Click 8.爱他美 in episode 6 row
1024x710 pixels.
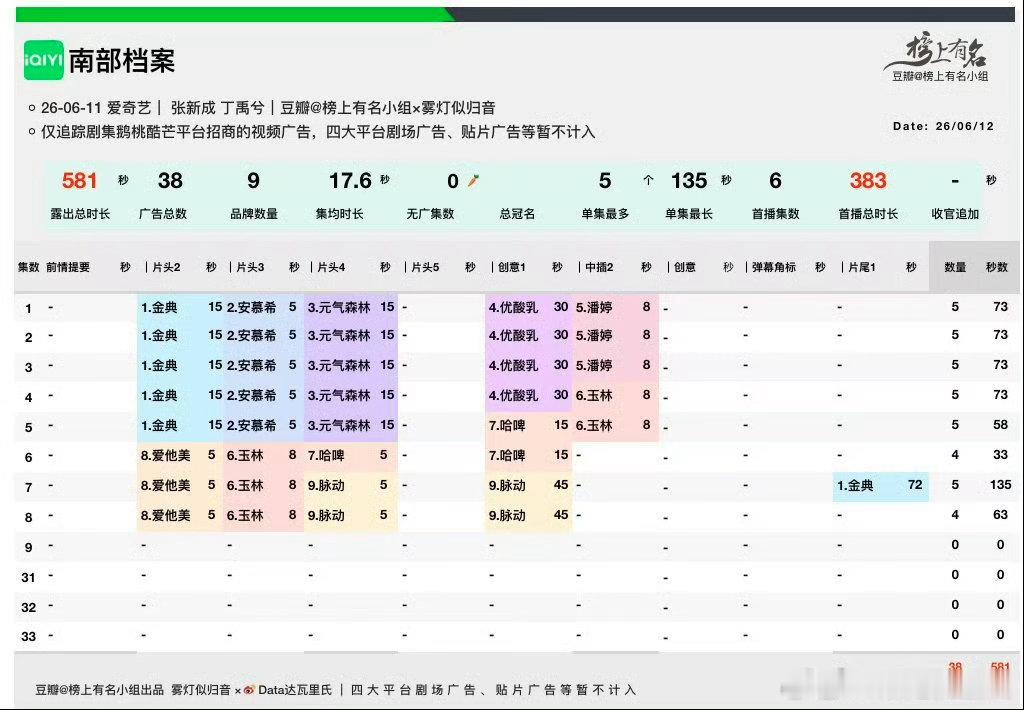pos(165,455)
